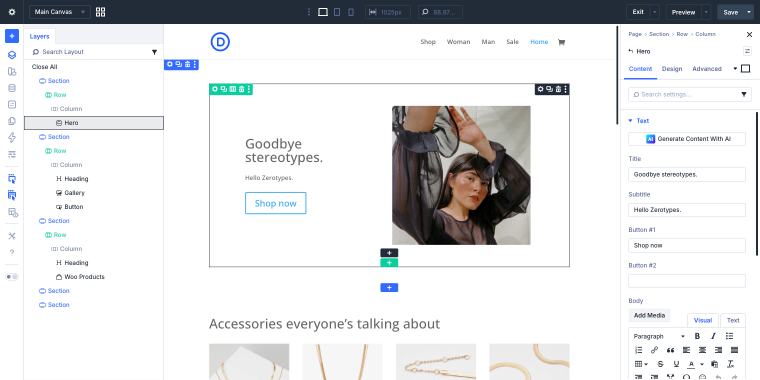Apply strikethrough in body editor
Viewport: 760px width, 380px height.
click(x=660, y=364)
